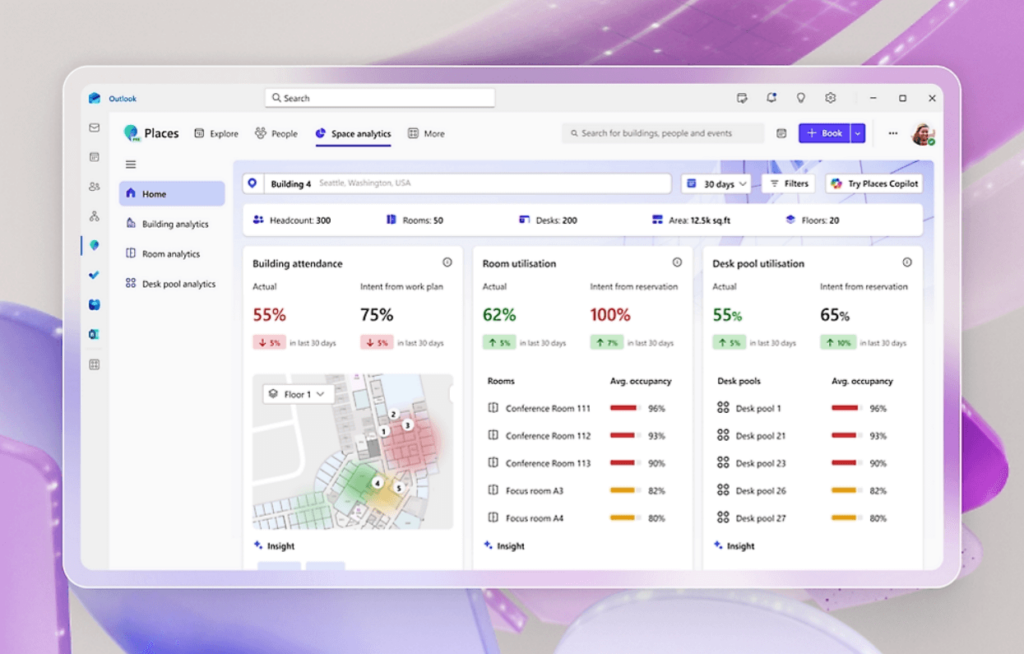Click the Outlook Search box
Screen dimensions: 1024x654
click(379, 98)
